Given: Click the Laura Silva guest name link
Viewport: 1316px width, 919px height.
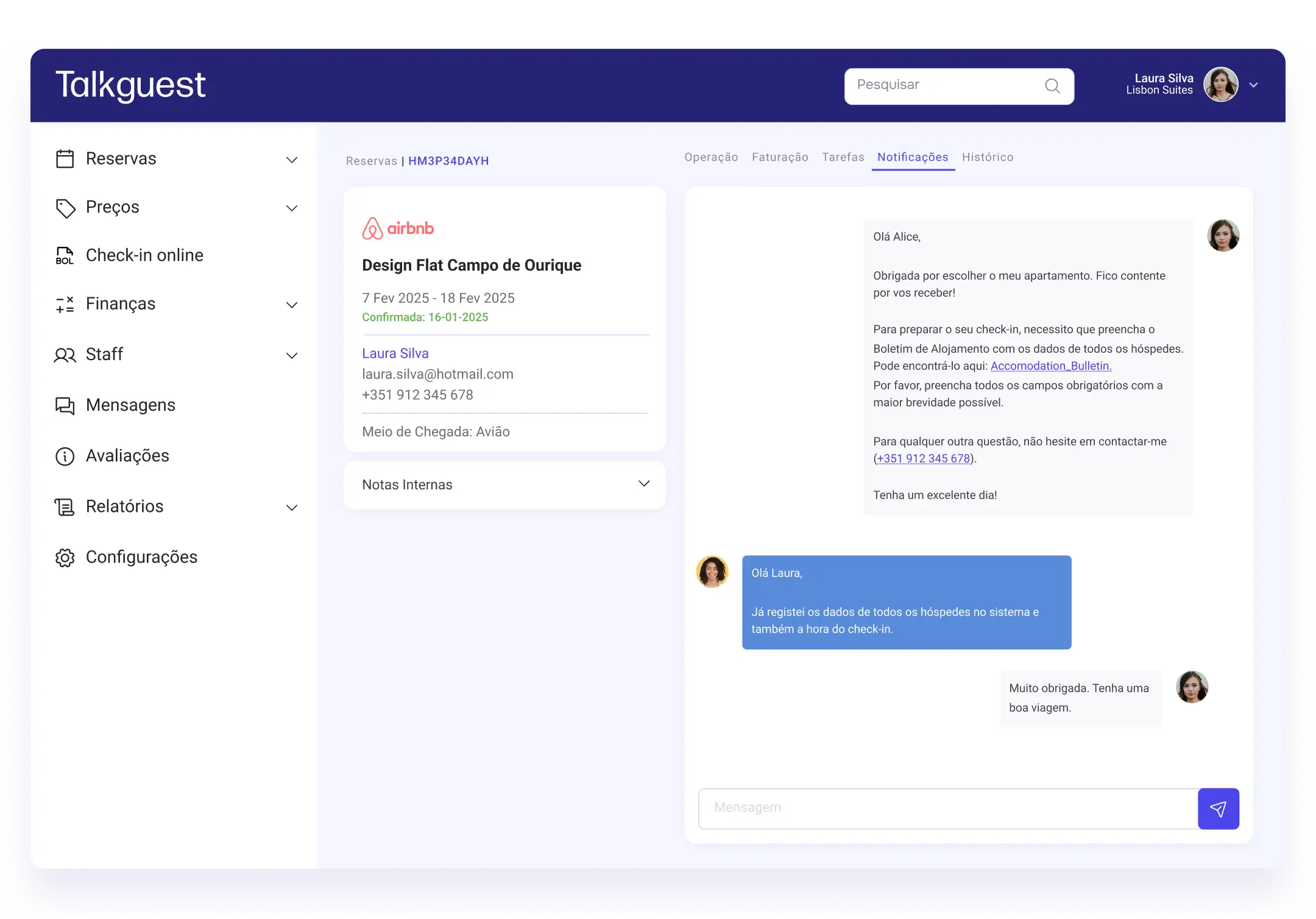Looking at the screenshot, I should 395,353.
